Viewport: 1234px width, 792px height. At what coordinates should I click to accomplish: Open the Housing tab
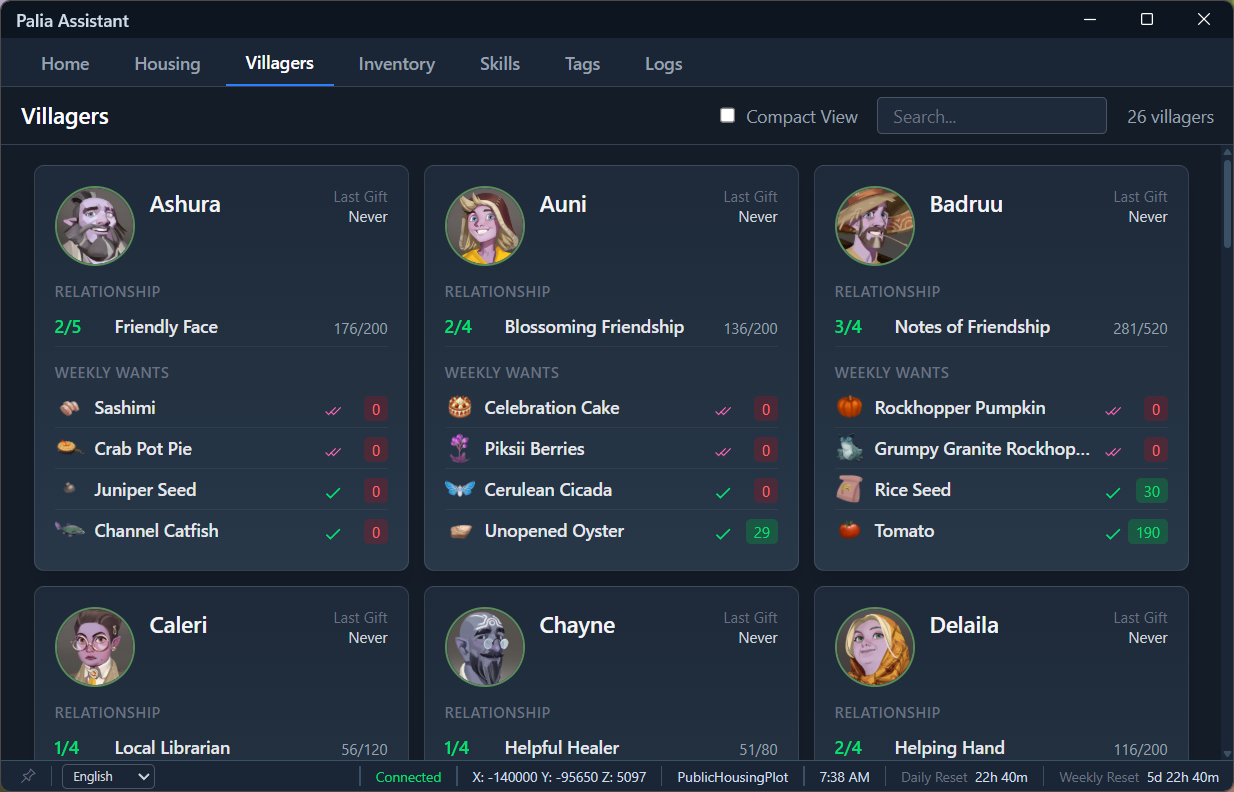(x=167, y=64)
